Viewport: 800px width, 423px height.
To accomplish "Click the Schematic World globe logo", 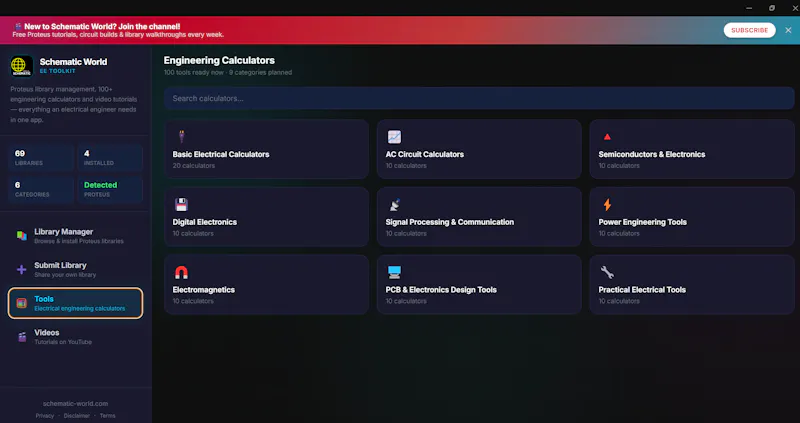I will pyautogui.click(x=21, y=66).
